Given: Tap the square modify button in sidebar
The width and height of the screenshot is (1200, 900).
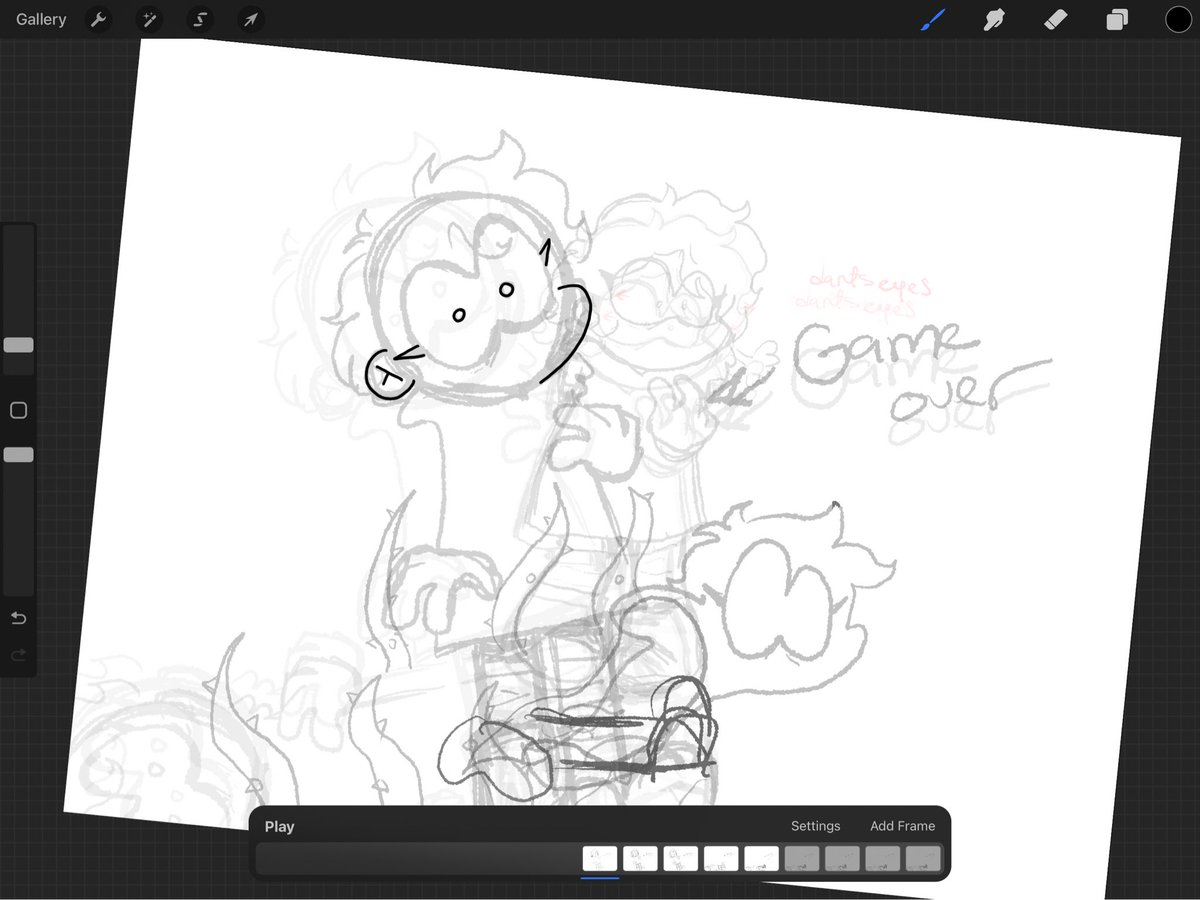Looking at the screenshot, I should [18, 410].
